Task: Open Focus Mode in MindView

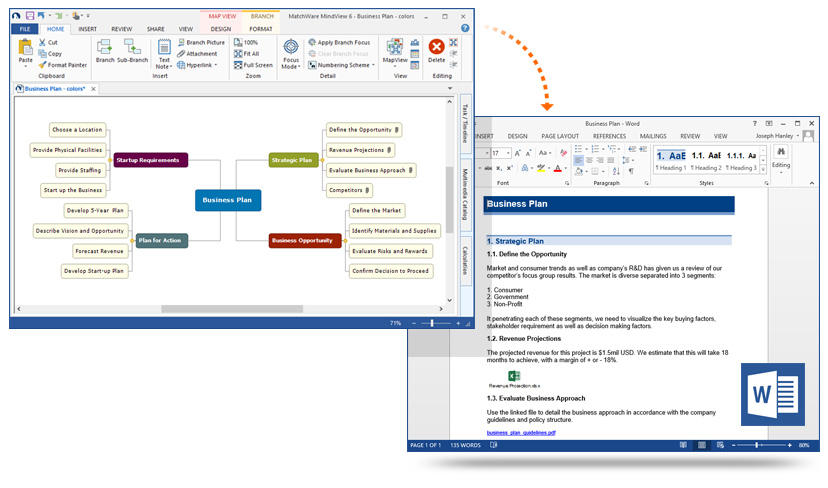Action: point(291,54)
